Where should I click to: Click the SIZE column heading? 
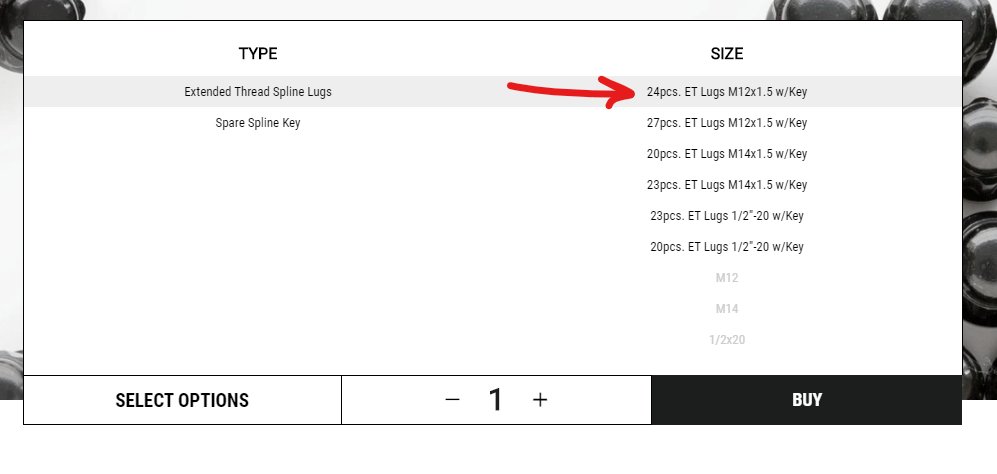727,53
